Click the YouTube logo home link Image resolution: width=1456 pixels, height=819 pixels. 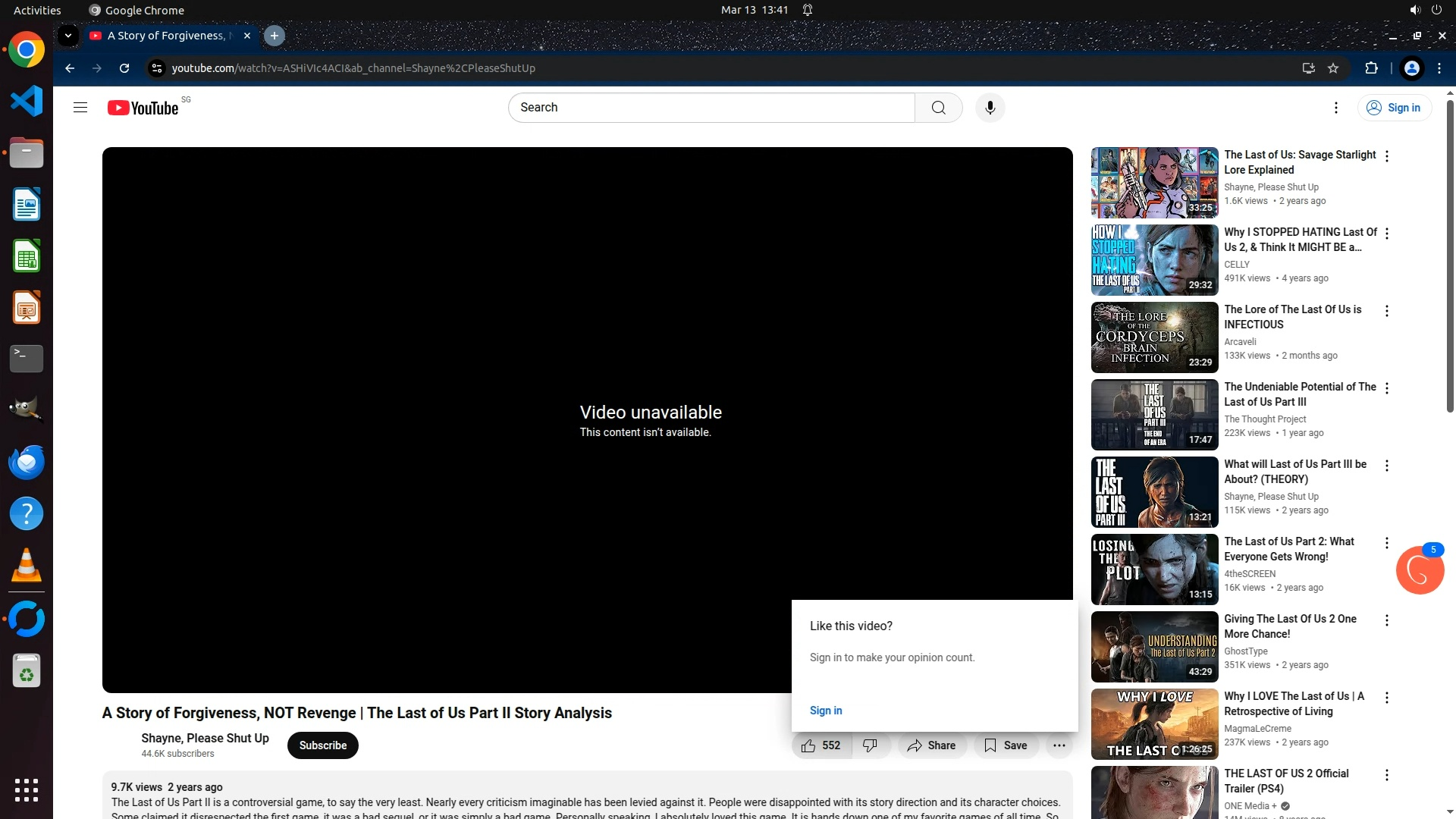143,108
